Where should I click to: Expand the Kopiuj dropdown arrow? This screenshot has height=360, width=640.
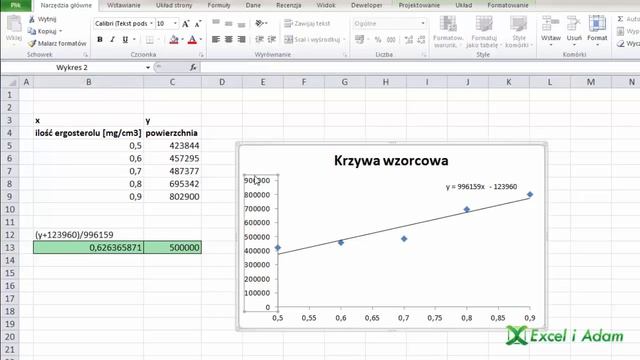click(x=60, y=31)
